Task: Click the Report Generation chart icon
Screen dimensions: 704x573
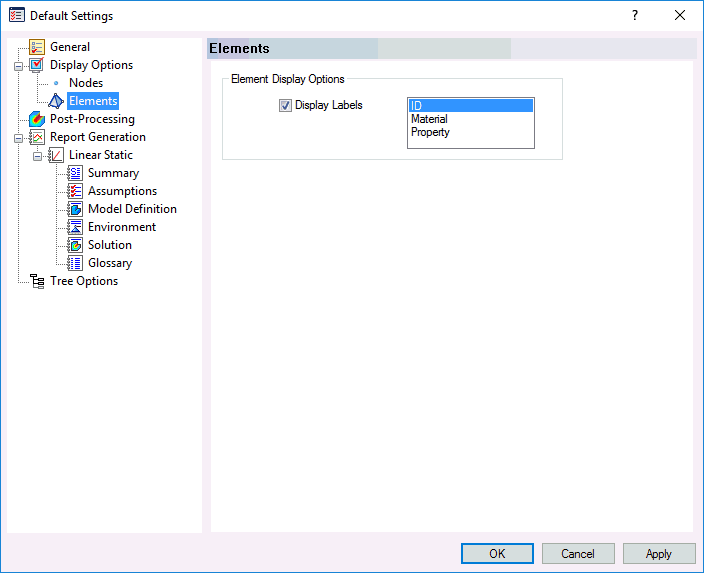Action: (37, 137)
